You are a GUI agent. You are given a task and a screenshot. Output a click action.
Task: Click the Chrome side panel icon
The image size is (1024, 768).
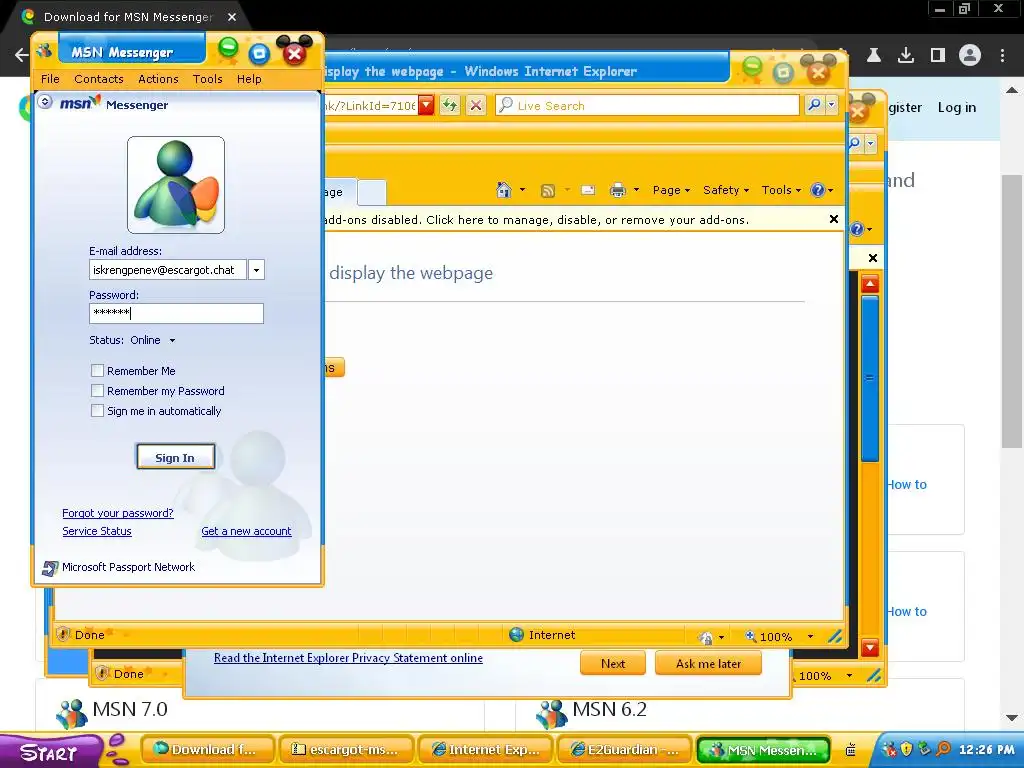click(x=938, y=56)
